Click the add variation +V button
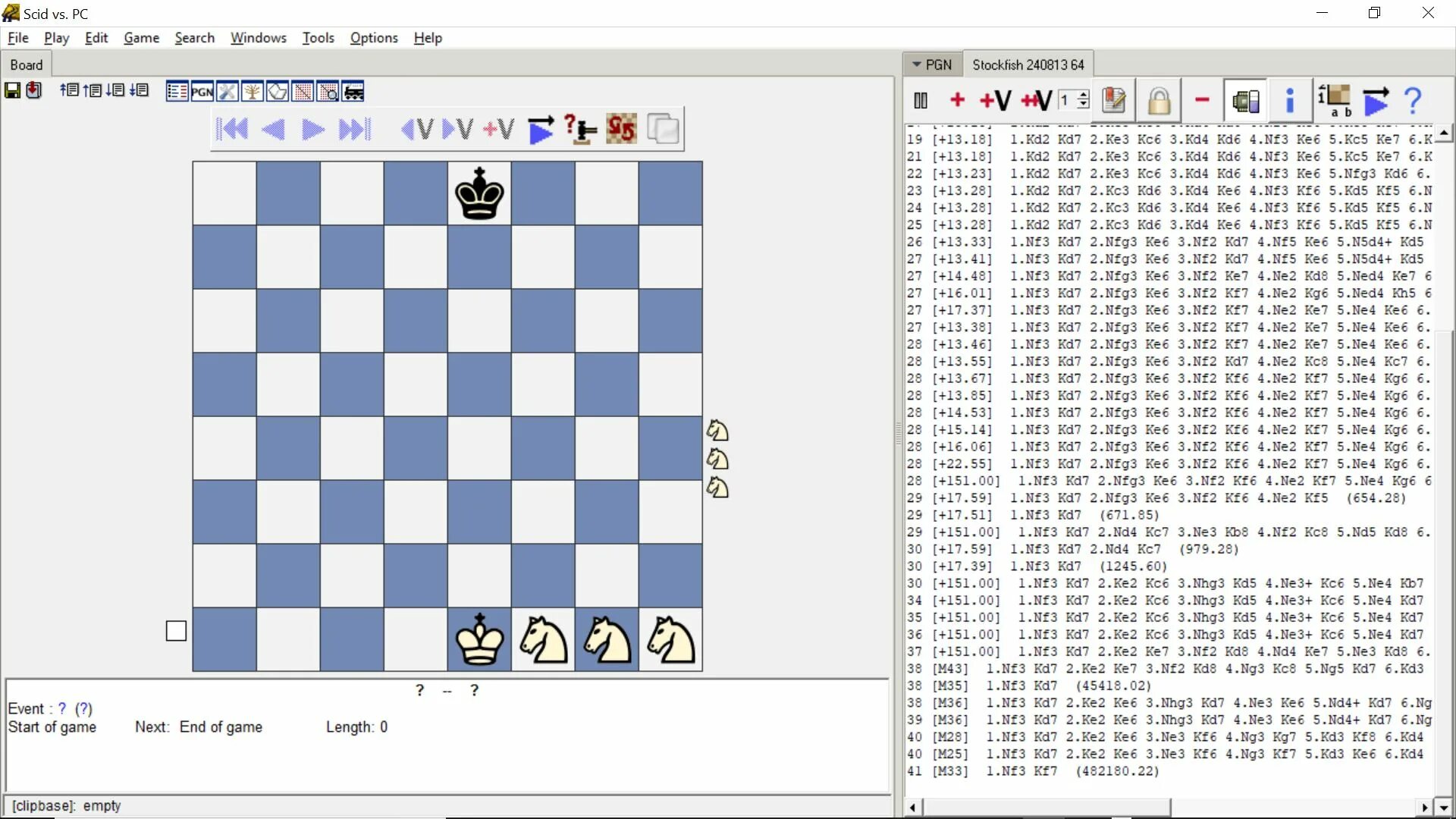The width and height of the screenshot is (1456, 819). coord(995,101)
